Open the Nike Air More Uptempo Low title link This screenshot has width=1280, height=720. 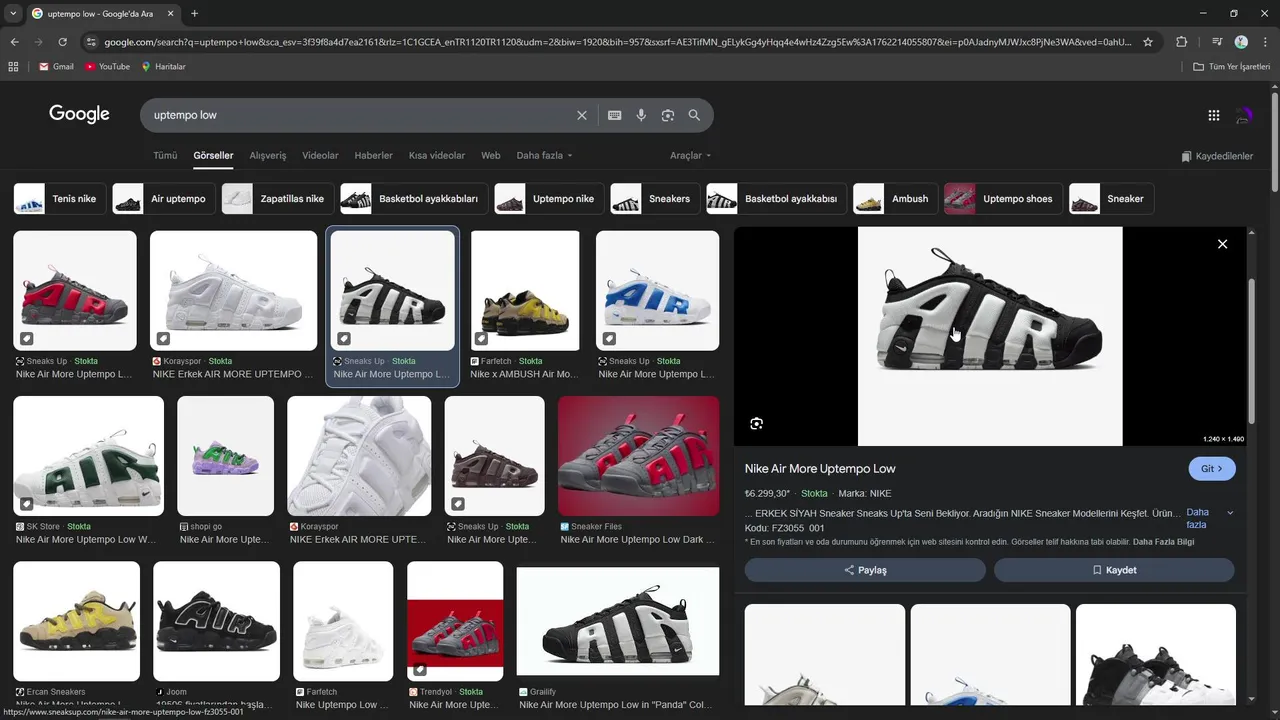[x=820, y=469]
